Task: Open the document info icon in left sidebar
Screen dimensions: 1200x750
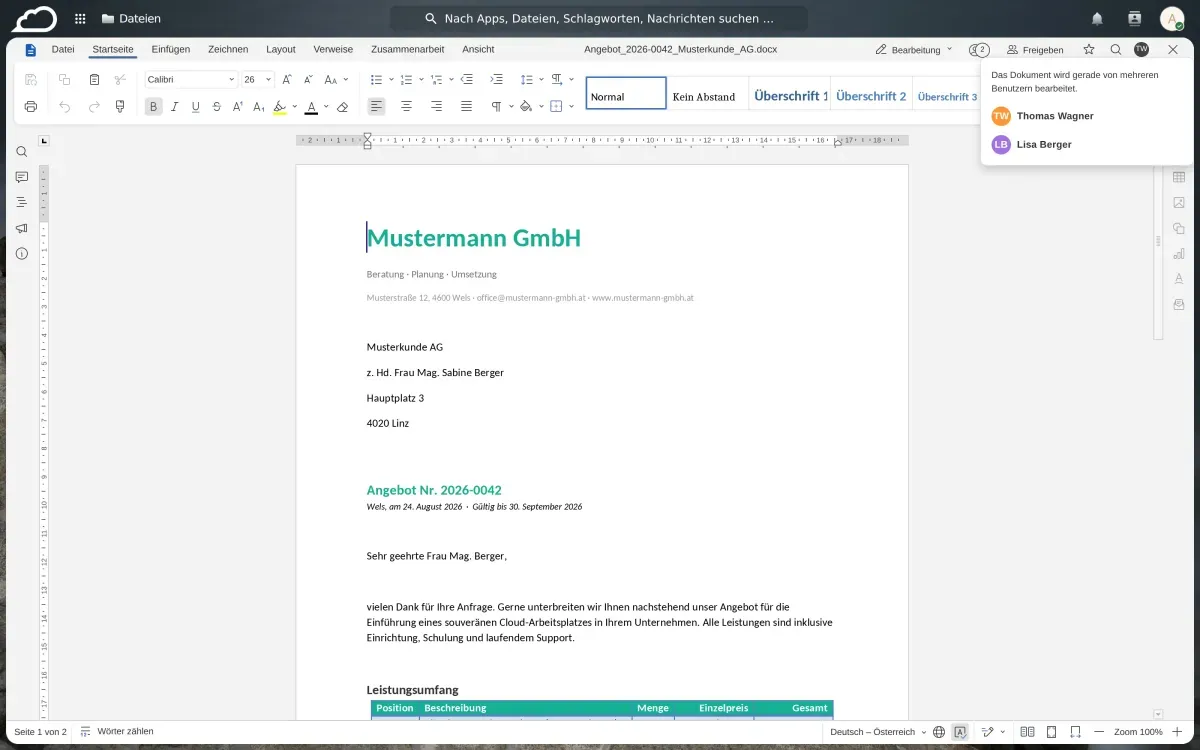Action: 22,254
